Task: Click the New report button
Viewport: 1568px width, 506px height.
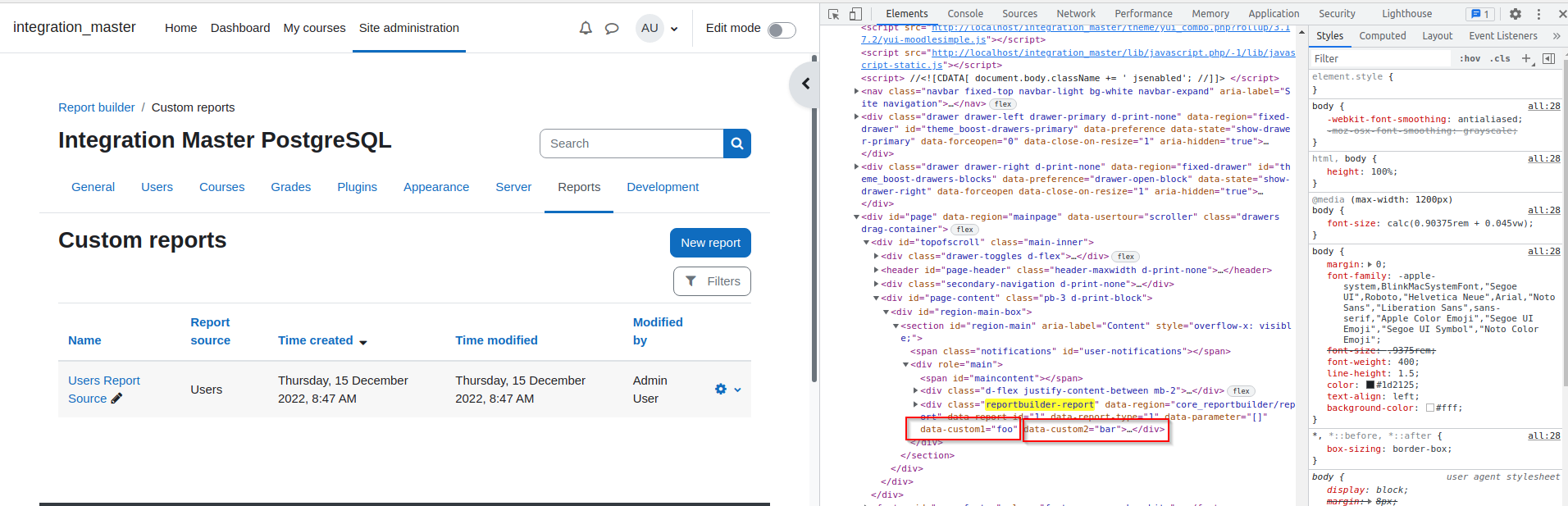Action: 710,243
